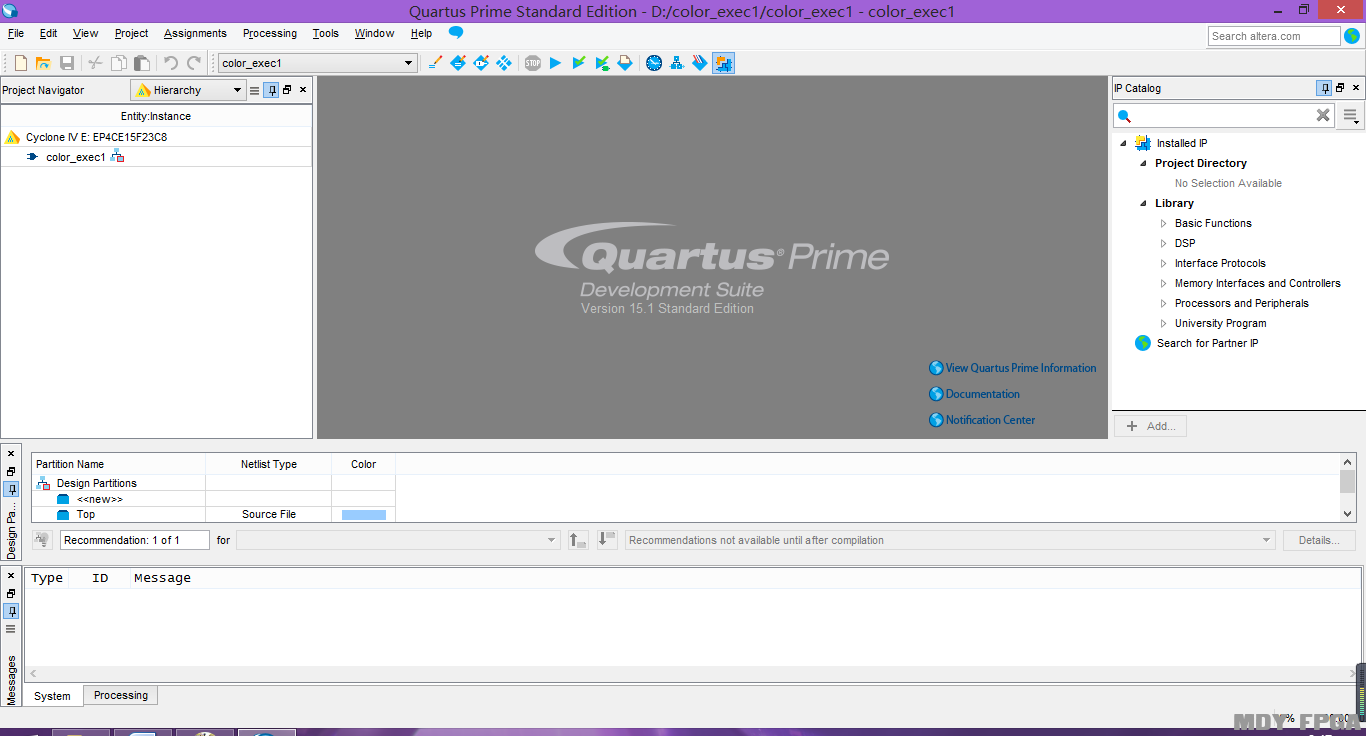Click the blue diamond grid toolbar icon
Screen dimensions: 1366x736
tap(504, 63)
